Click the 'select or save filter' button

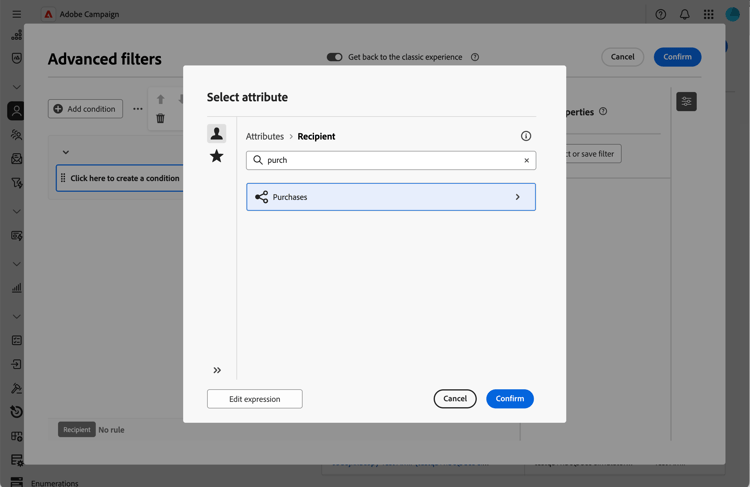pos(594,154)
